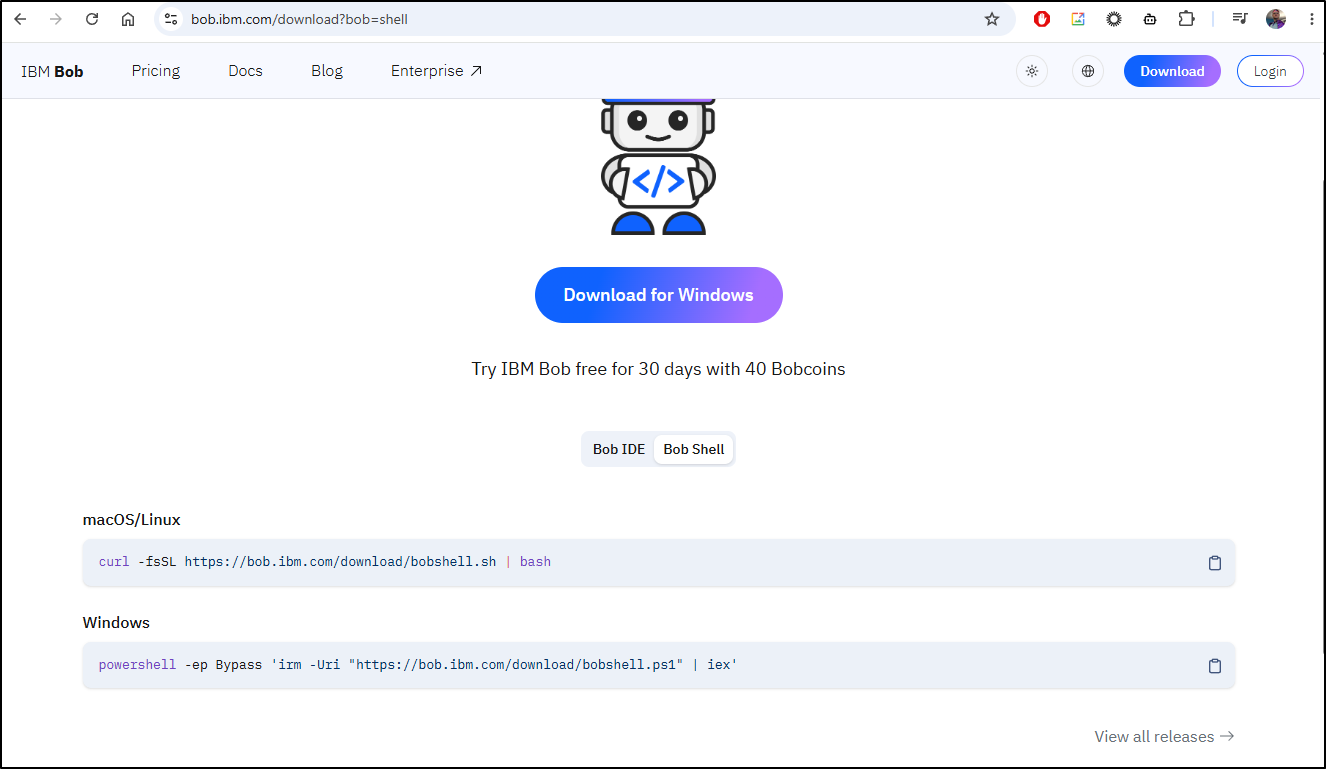Click the browser forward arrow
The width and height of the screenshot is (1326, 769).
[56, 19]
